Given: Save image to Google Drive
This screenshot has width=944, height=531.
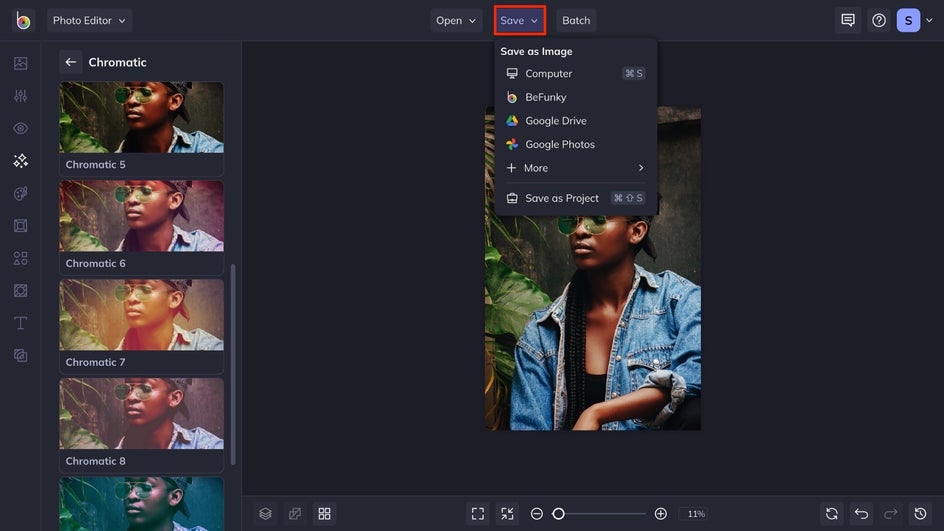Looking at the screenshot, I should [x=576, y=120].
